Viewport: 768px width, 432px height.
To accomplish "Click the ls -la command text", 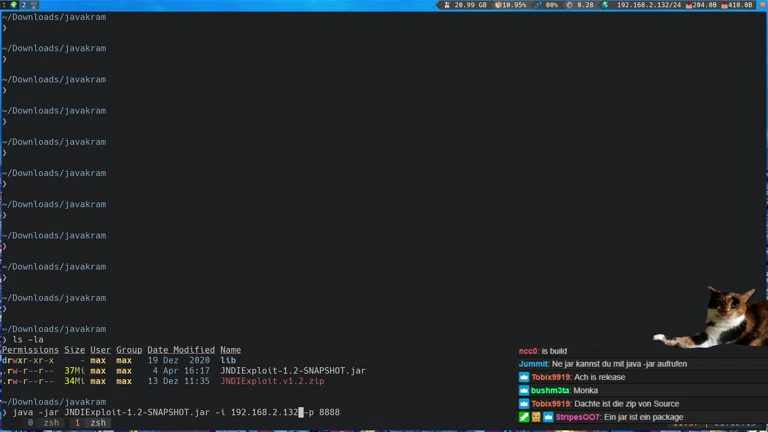I will coord(28,339).
